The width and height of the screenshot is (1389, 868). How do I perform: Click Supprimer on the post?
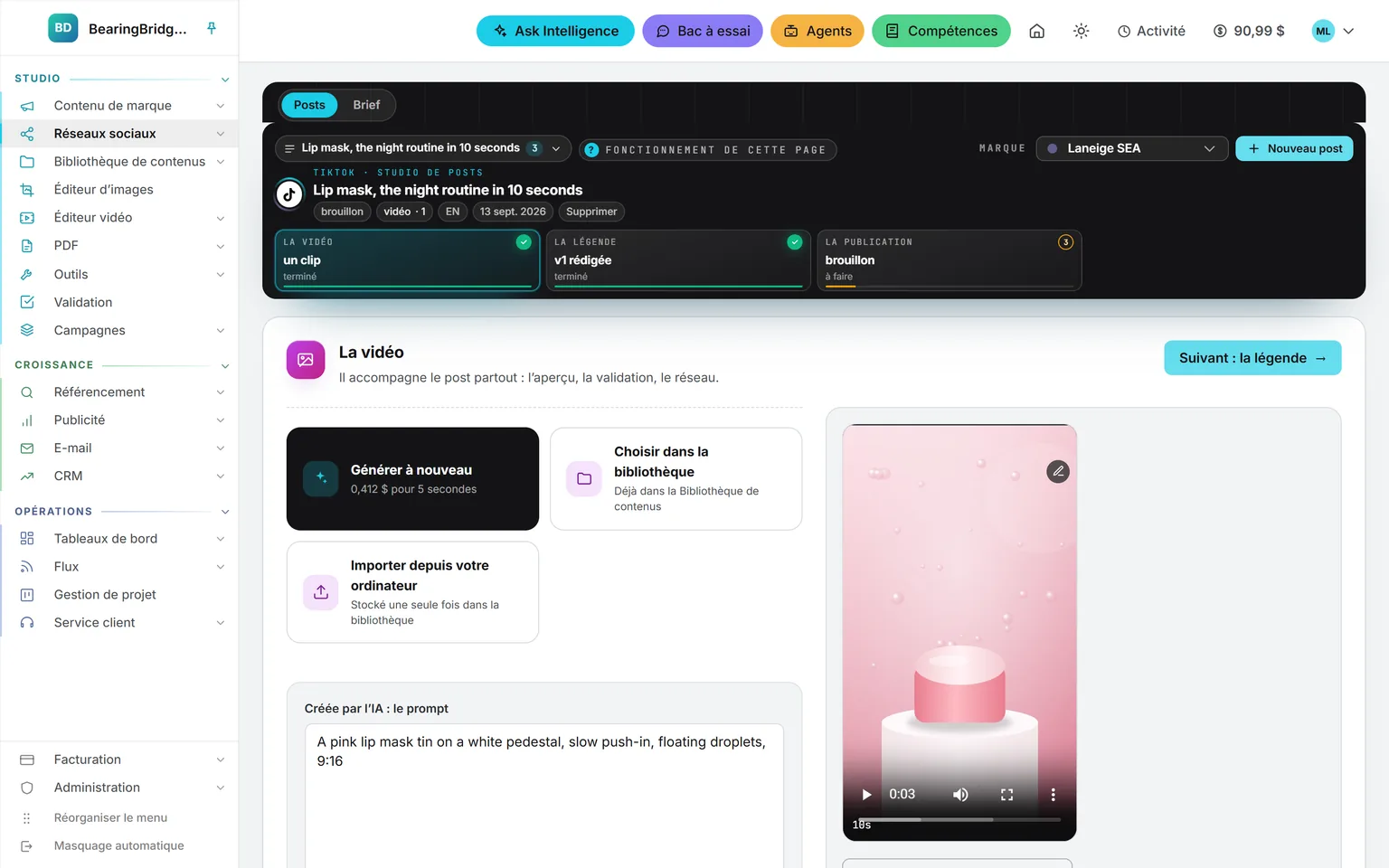point(591,212)
